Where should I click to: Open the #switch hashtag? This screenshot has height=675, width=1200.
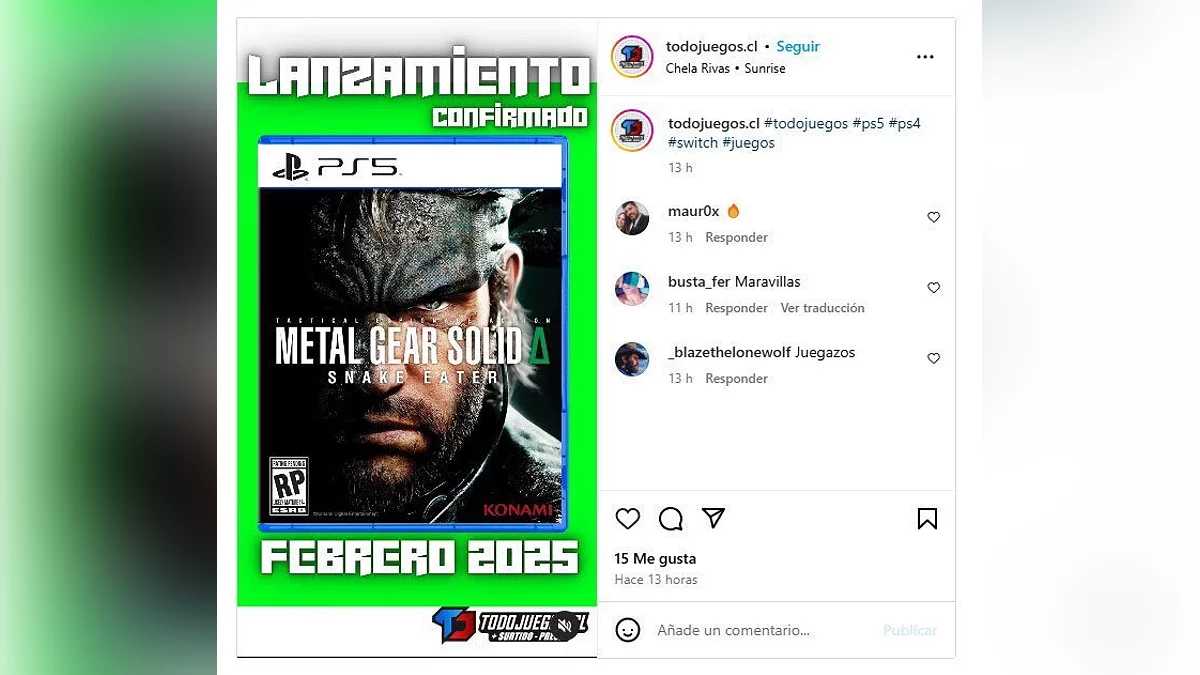[693, 143]
